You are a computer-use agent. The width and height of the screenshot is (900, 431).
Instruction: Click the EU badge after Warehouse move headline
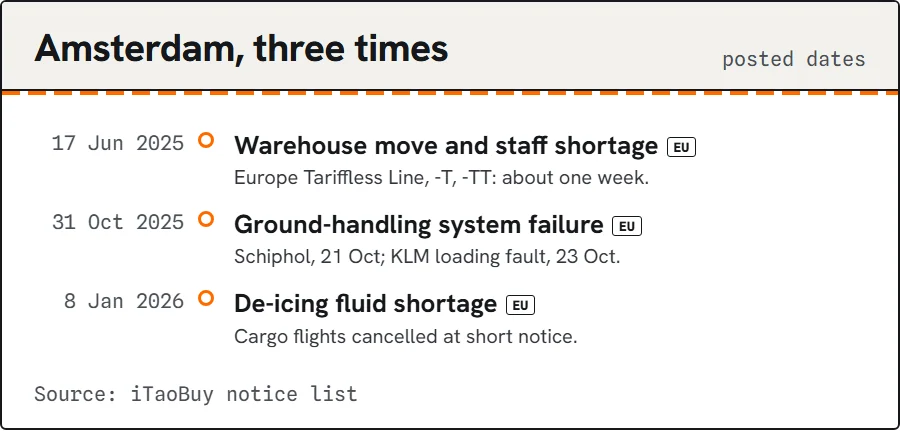[681, 147]
